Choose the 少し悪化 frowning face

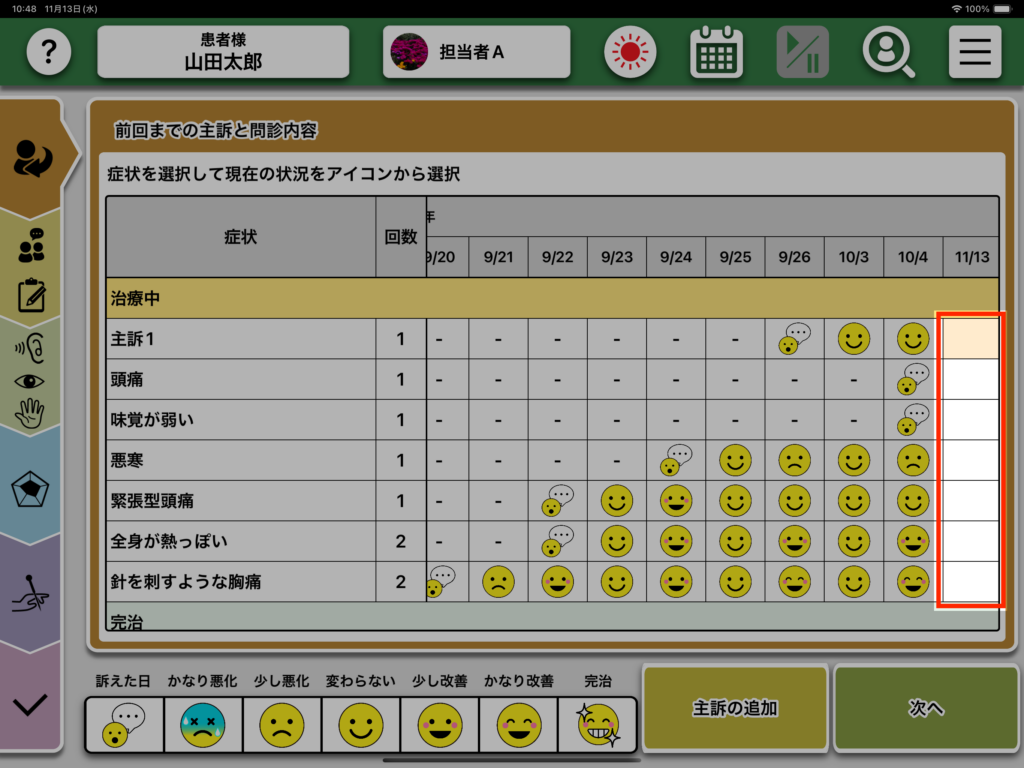click(282, 724)
